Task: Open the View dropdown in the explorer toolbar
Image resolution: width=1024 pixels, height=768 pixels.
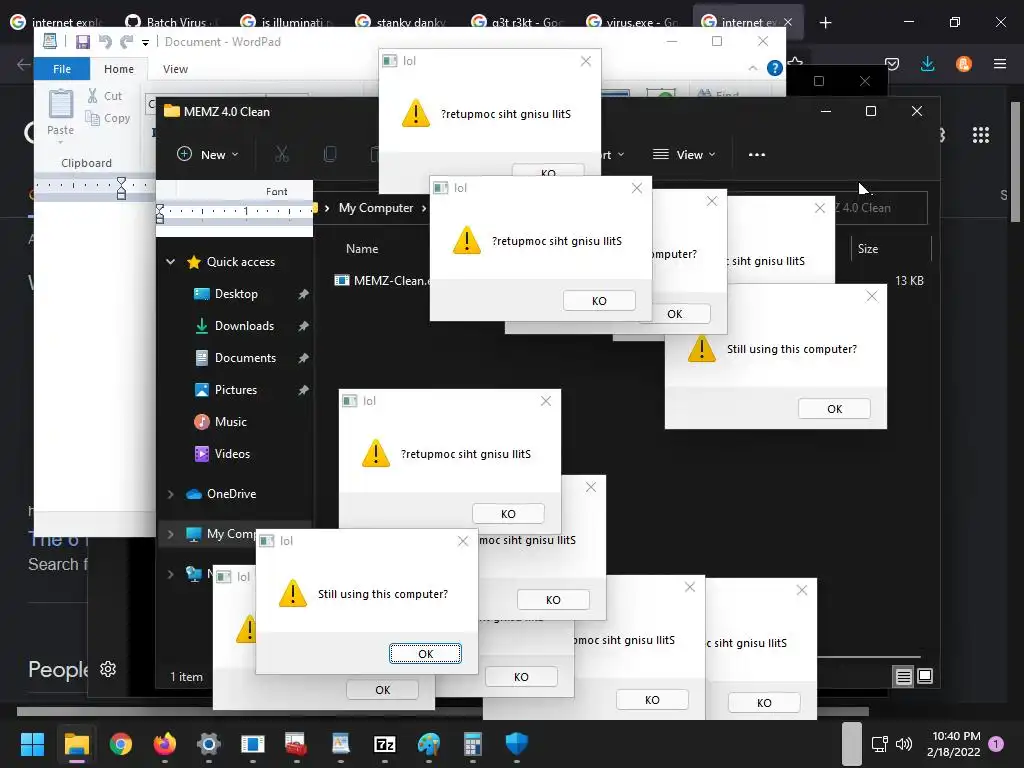Action: (x=684, y=155)
